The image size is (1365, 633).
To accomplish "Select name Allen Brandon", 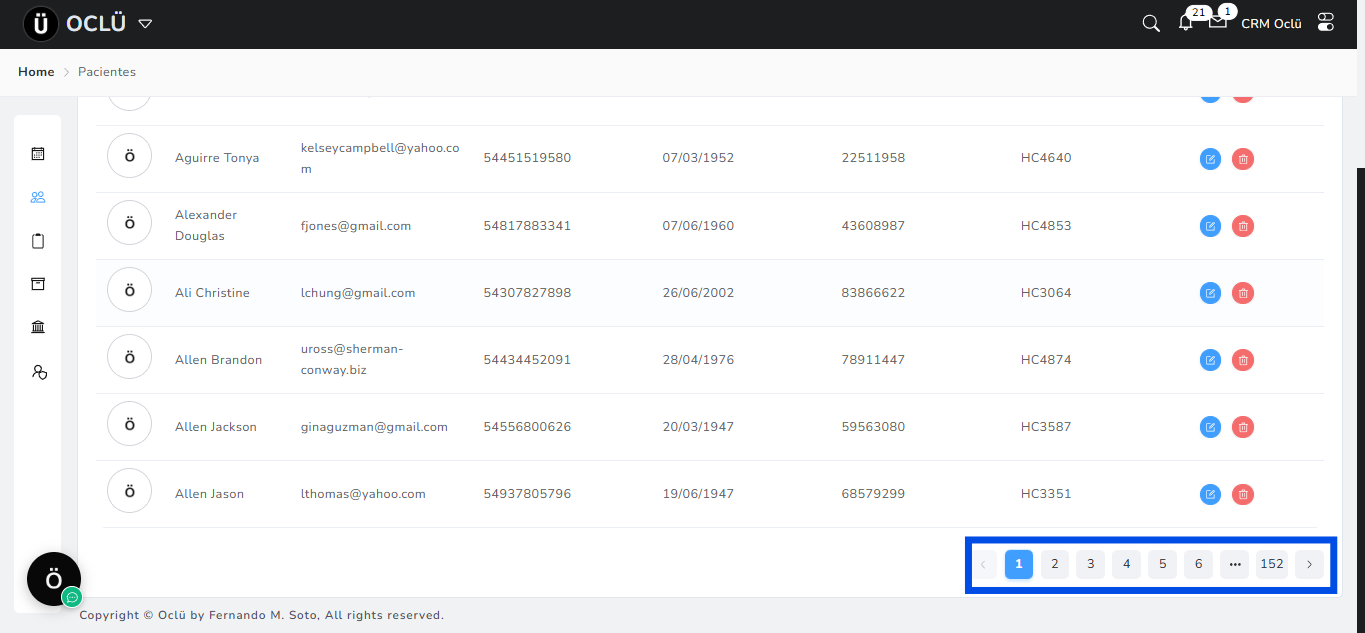I will (218, 360).
